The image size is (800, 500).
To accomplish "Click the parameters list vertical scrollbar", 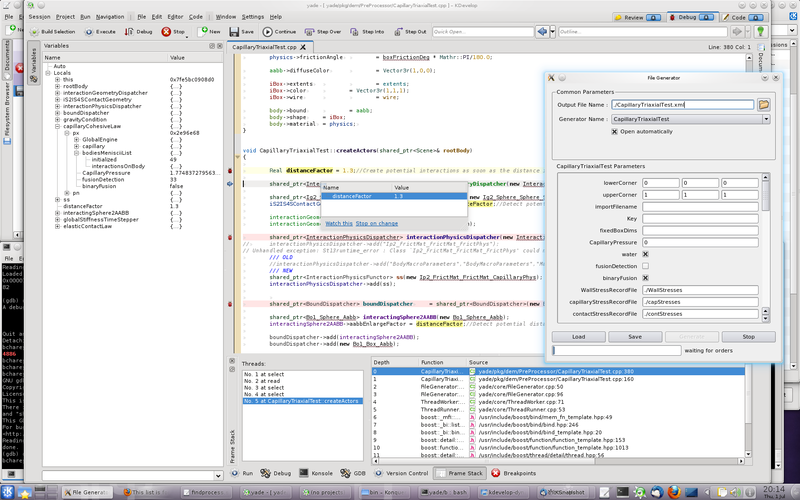I will (x=765, y=247).
